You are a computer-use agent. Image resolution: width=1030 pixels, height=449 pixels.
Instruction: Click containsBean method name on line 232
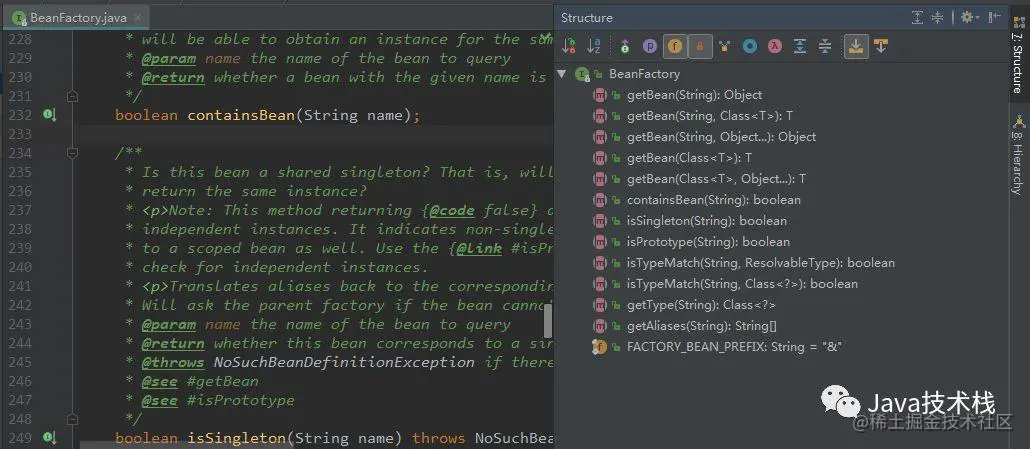pyautogui.click(x=241, y=116)
